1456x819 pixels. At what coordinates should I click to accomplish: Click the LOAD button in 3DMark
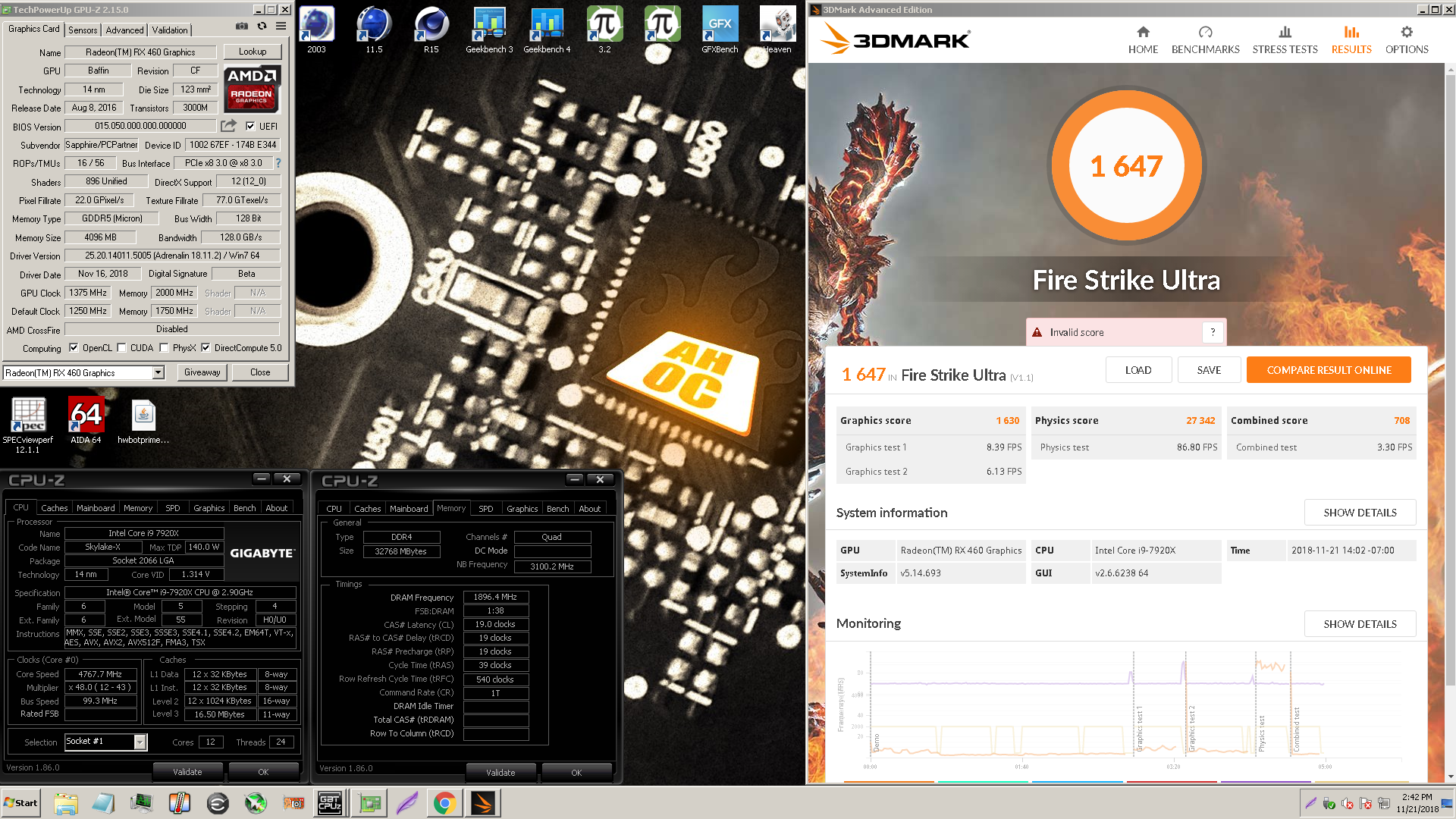(1138, 370)
